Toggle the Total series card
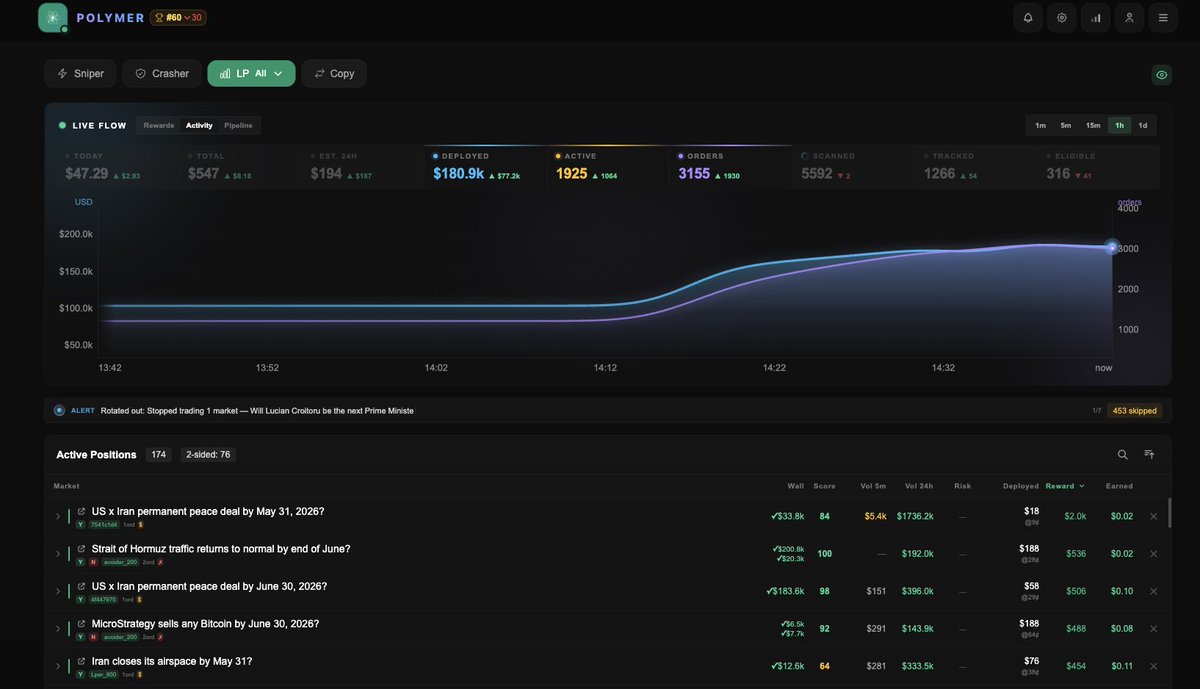 [x=240, y=167]
